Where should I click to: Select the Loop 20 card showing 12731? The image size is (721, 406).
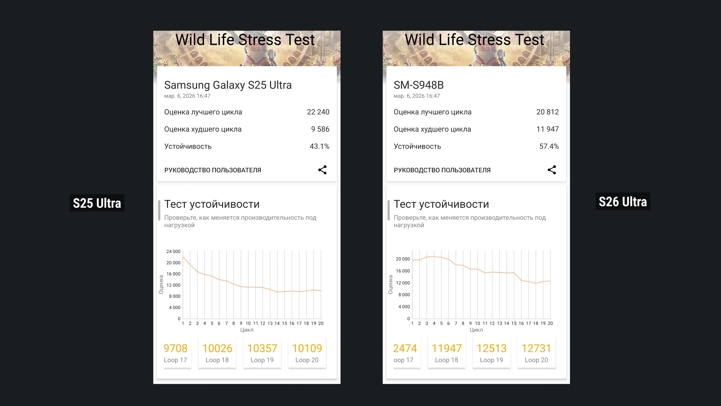[x=536, y=353]
